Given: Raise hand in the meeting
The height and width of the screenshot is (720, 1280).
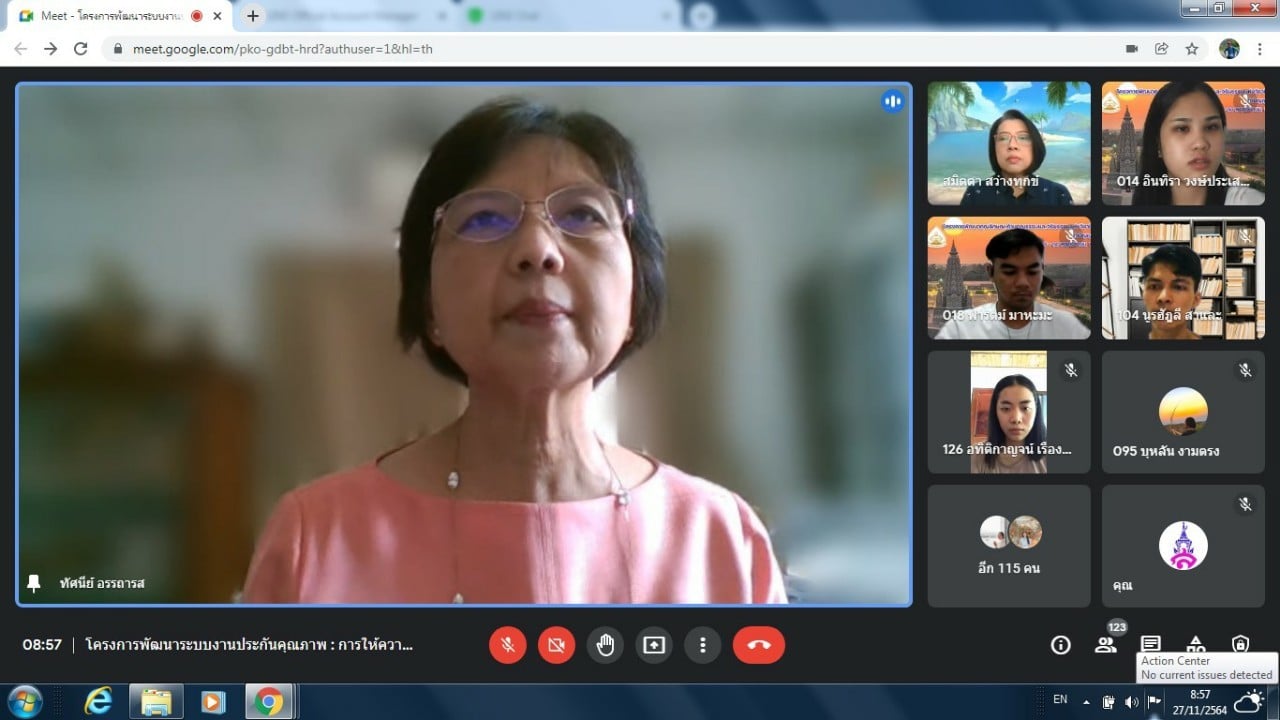Looking at the screenshot, I should (x=605, y=645).
